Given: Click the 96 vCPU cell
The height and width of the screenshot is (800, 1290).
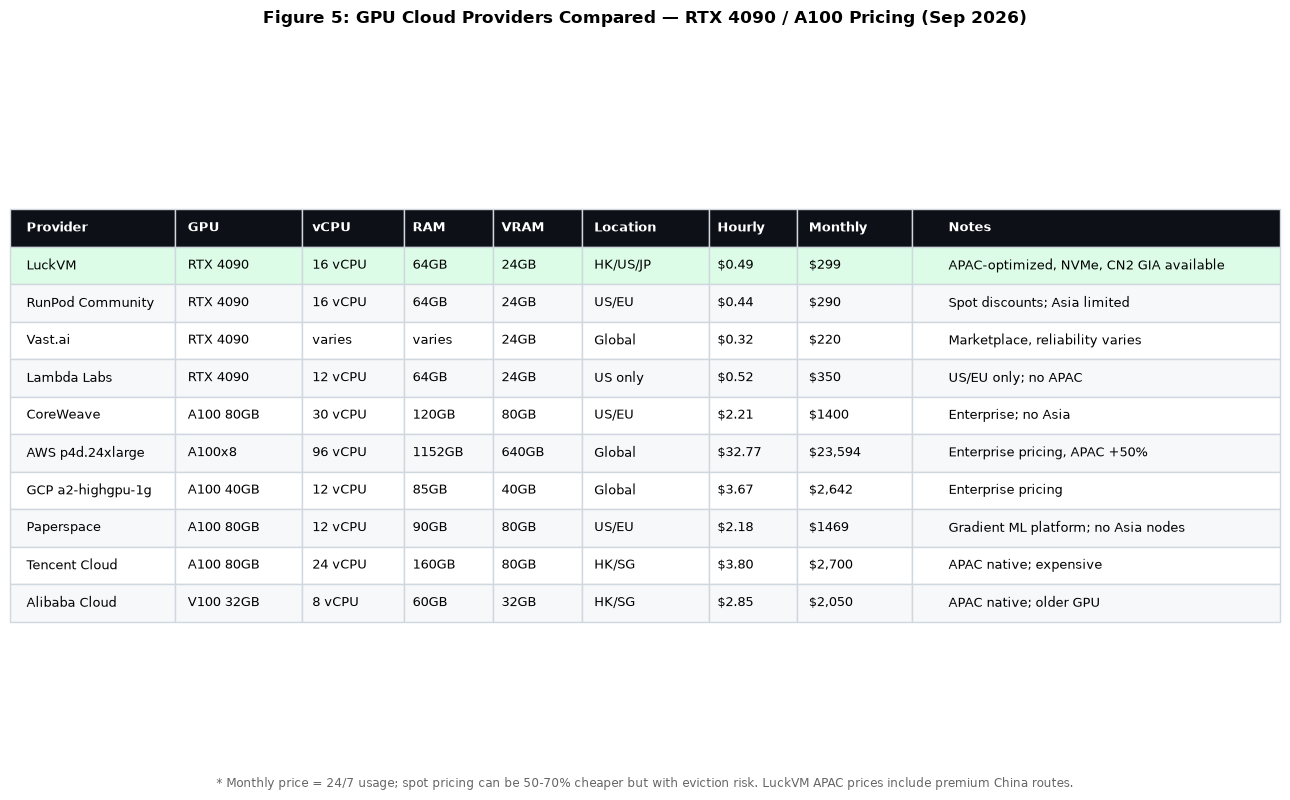Looking at the screenshot, I should 353,453.
